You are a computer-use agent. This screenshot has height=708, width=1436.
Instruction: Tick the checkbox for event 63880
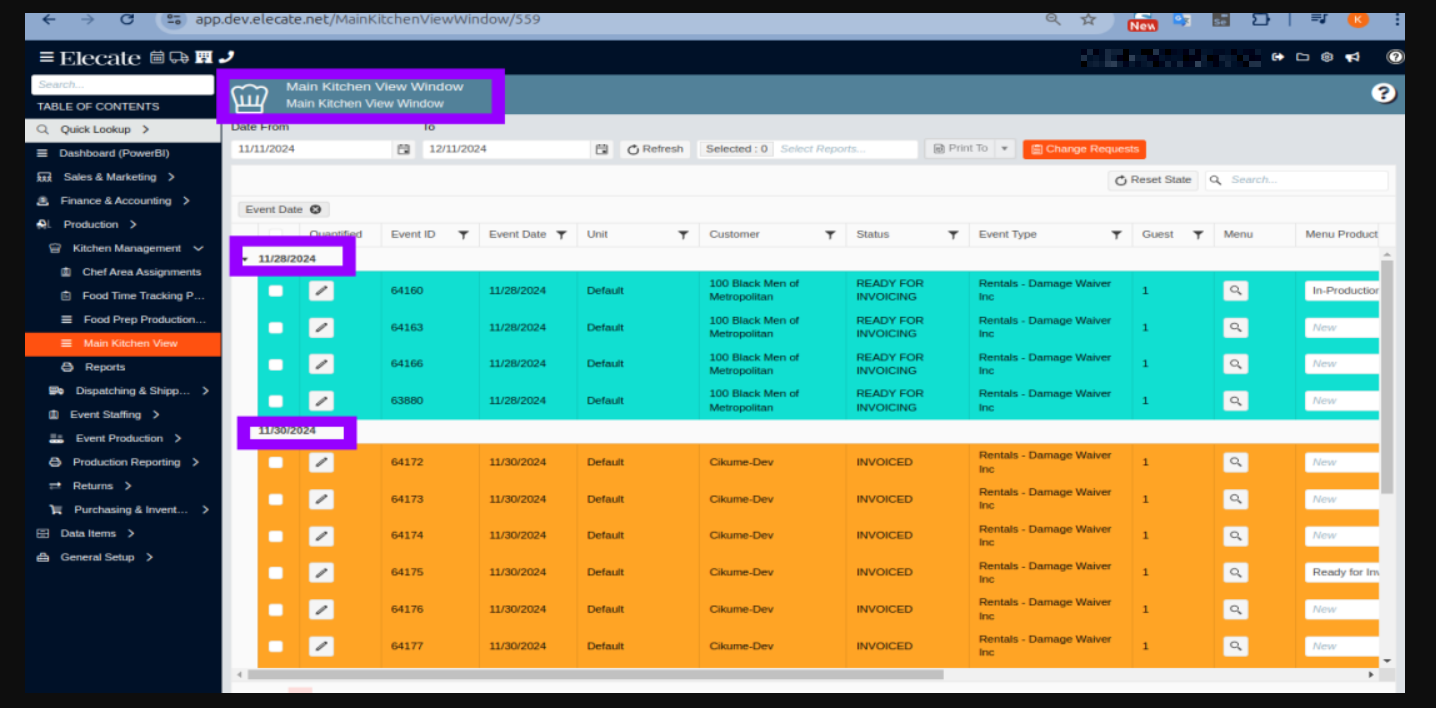[x=276, y=401]
